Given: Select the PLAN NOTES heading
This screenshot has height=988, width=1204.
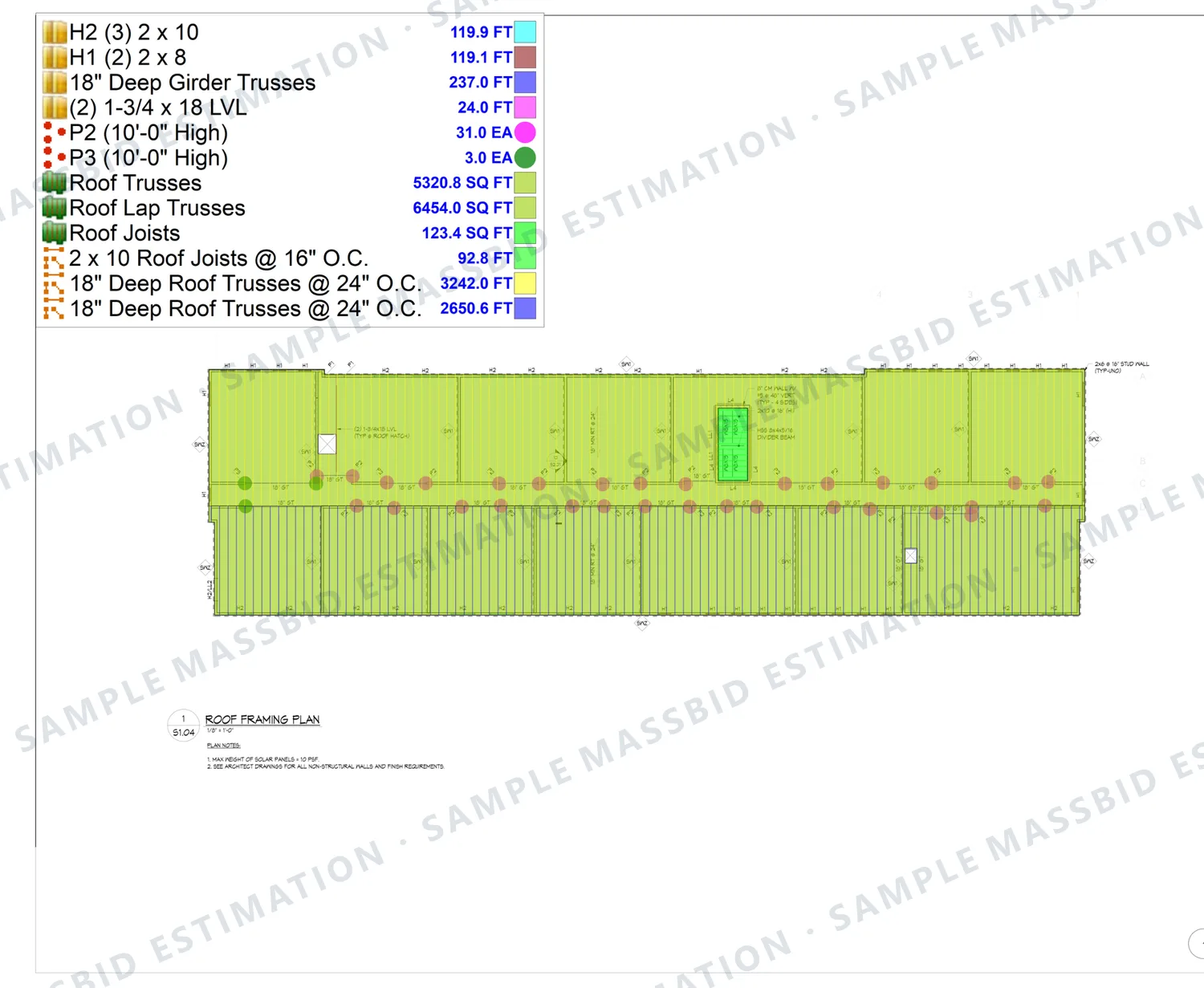Looking at the screenshot, I should (x=224, y=746).
